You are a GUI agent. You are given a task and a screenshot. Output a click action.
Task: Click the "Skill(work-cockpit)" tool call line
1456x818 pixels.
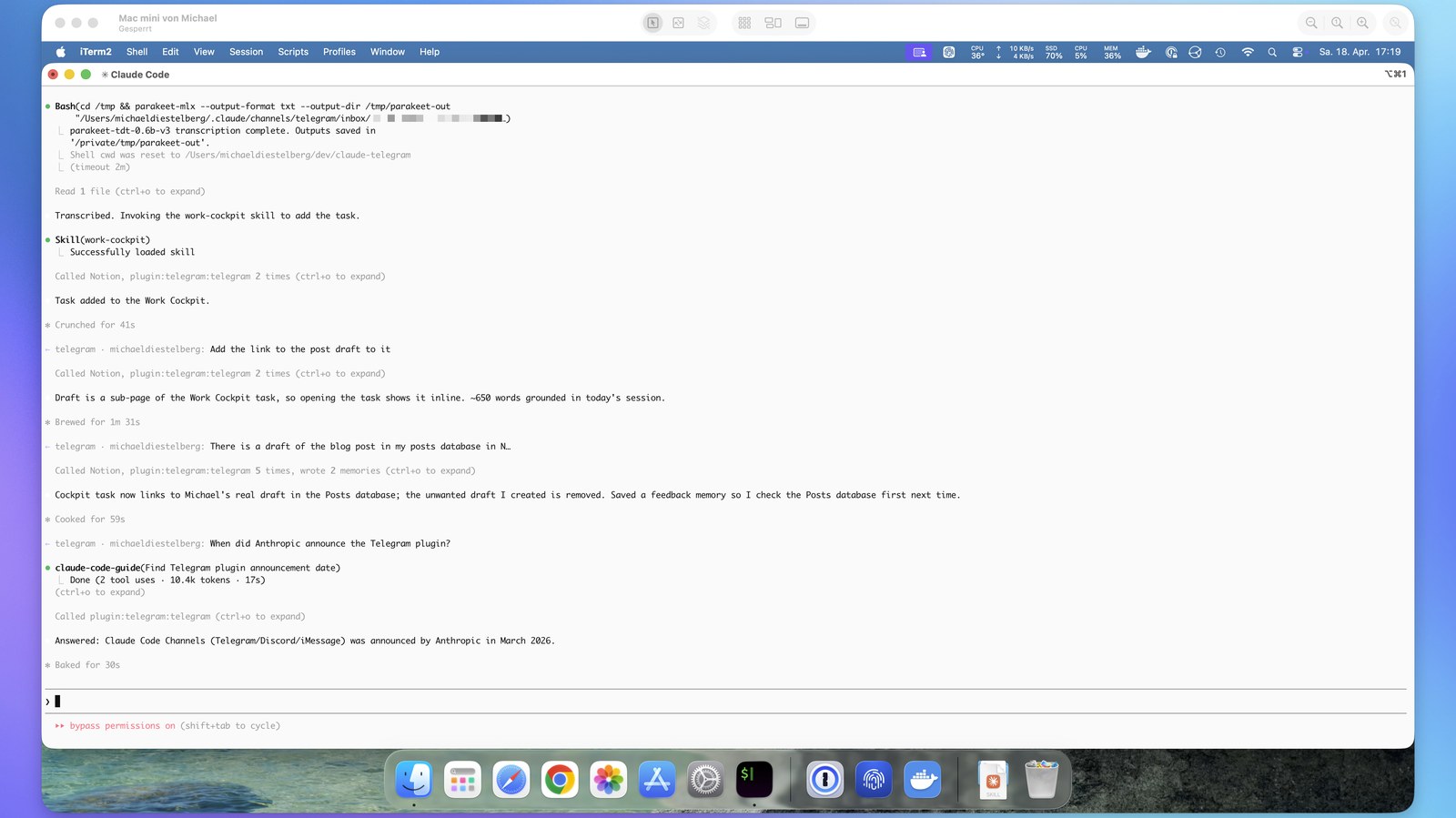pos(103,240)
